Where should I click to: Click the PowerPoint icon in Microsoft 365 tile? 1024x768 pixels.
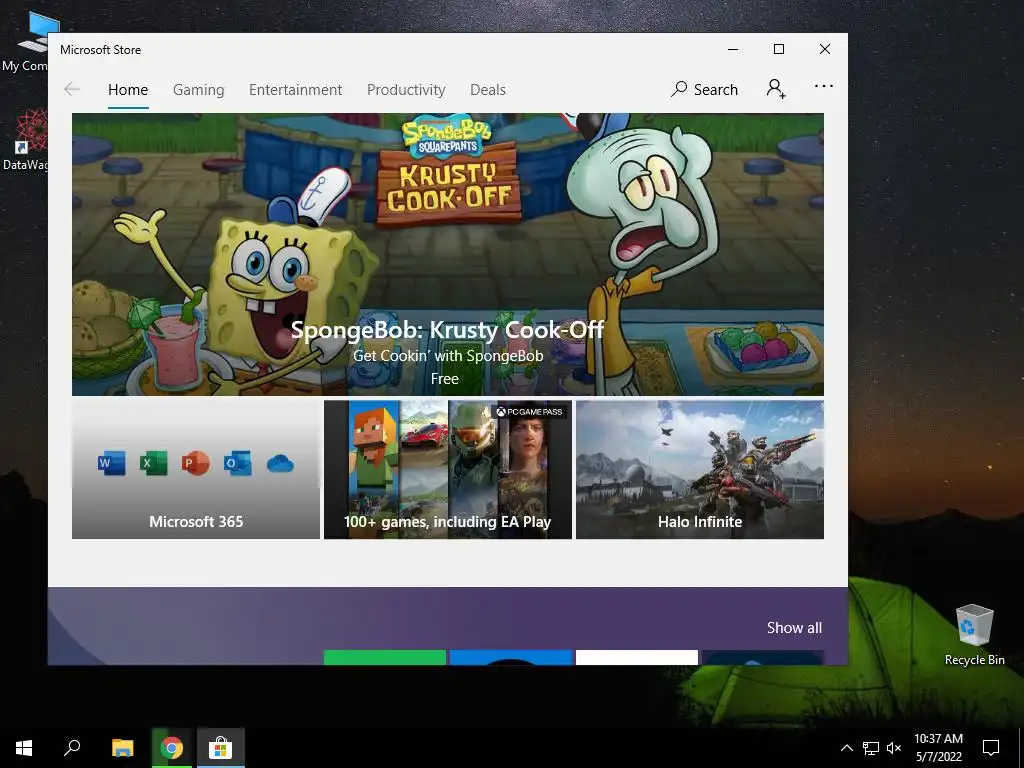click(x=195, y=463)
